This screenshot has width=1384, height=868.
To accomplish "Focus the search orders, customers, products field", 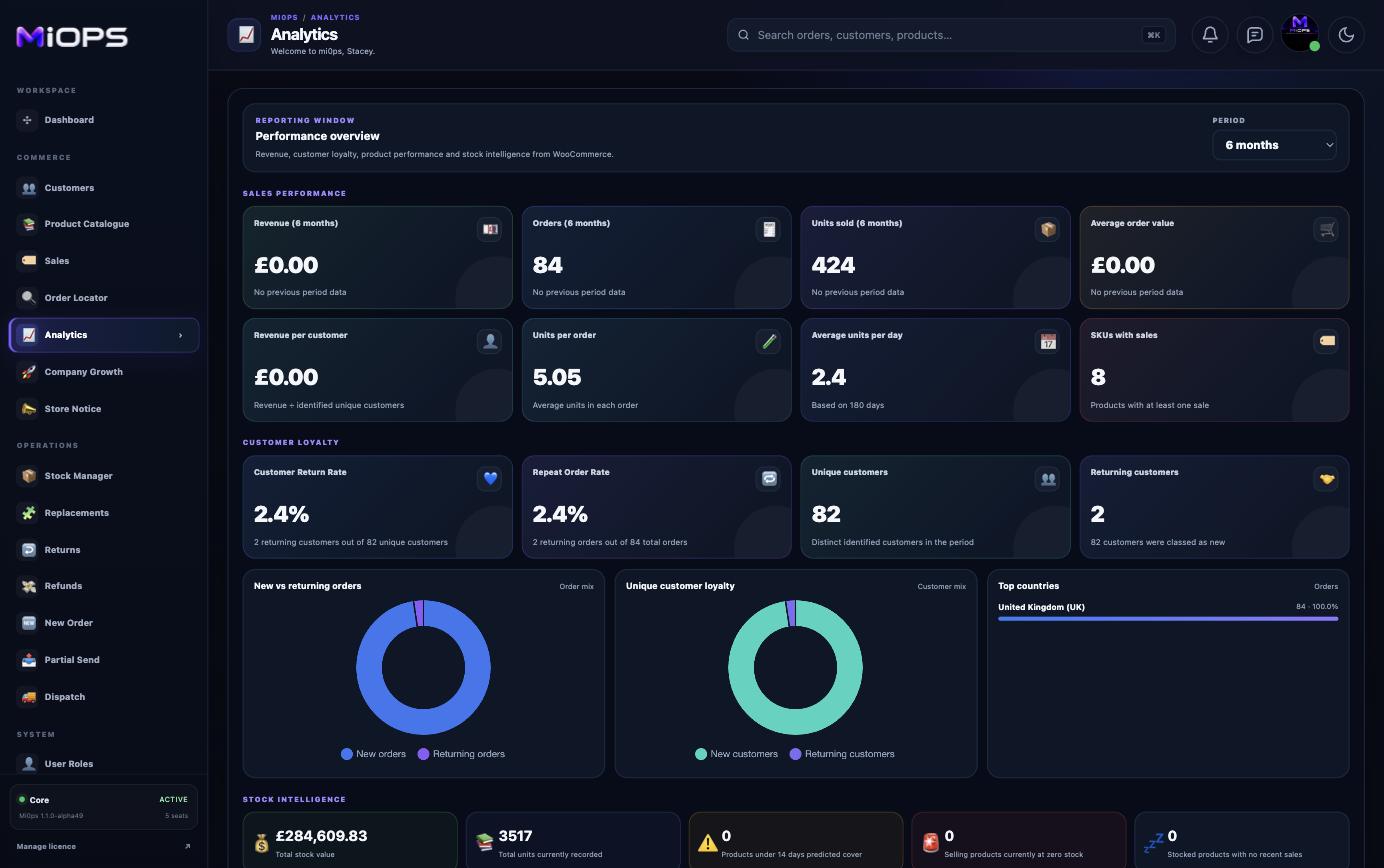I will [x=951, y=35].
